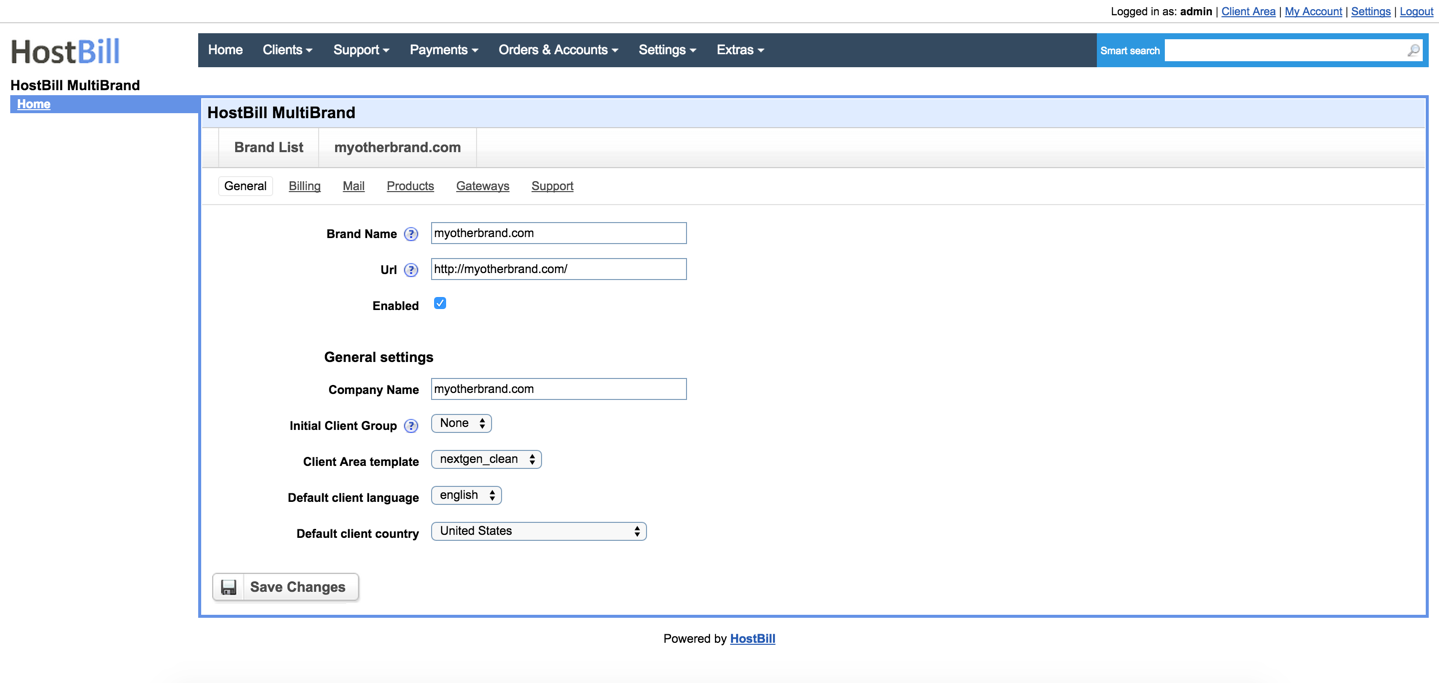Focus the Url input field
The image size is (1439, 683).
(x=558, y=269)
